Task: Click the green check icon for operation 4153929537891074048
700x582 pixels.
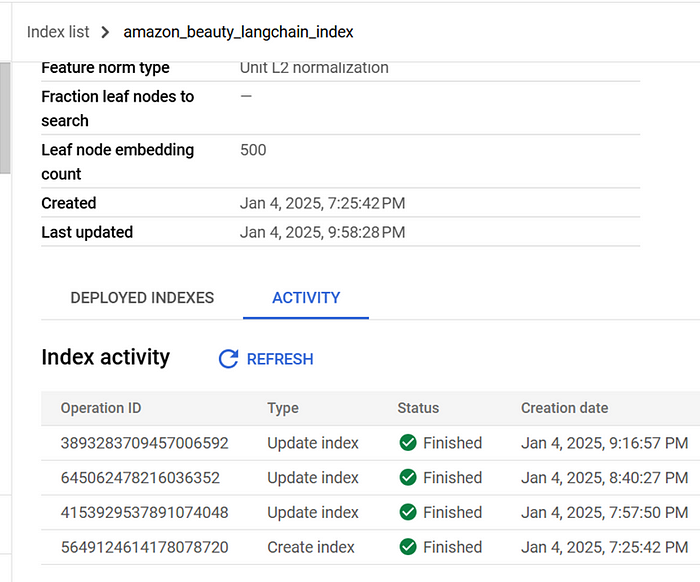Action: point(408,512)
